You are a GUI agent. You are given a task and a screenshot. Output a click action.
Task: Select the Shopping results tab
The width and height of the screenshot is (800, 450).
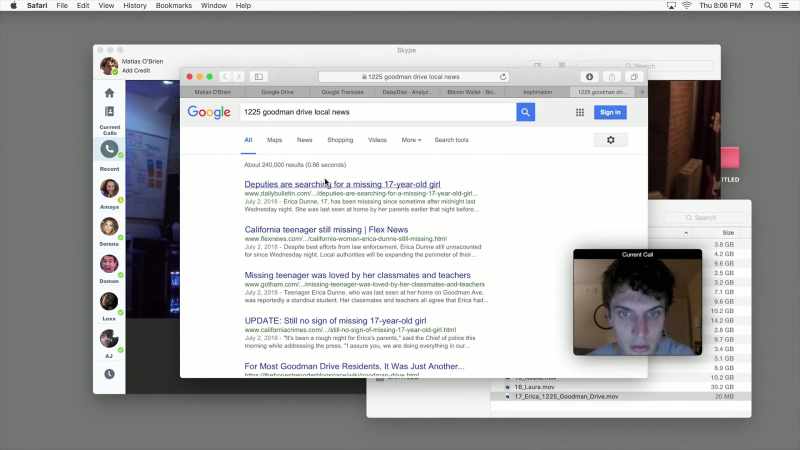pyautogui.click(x=340, y=140)
